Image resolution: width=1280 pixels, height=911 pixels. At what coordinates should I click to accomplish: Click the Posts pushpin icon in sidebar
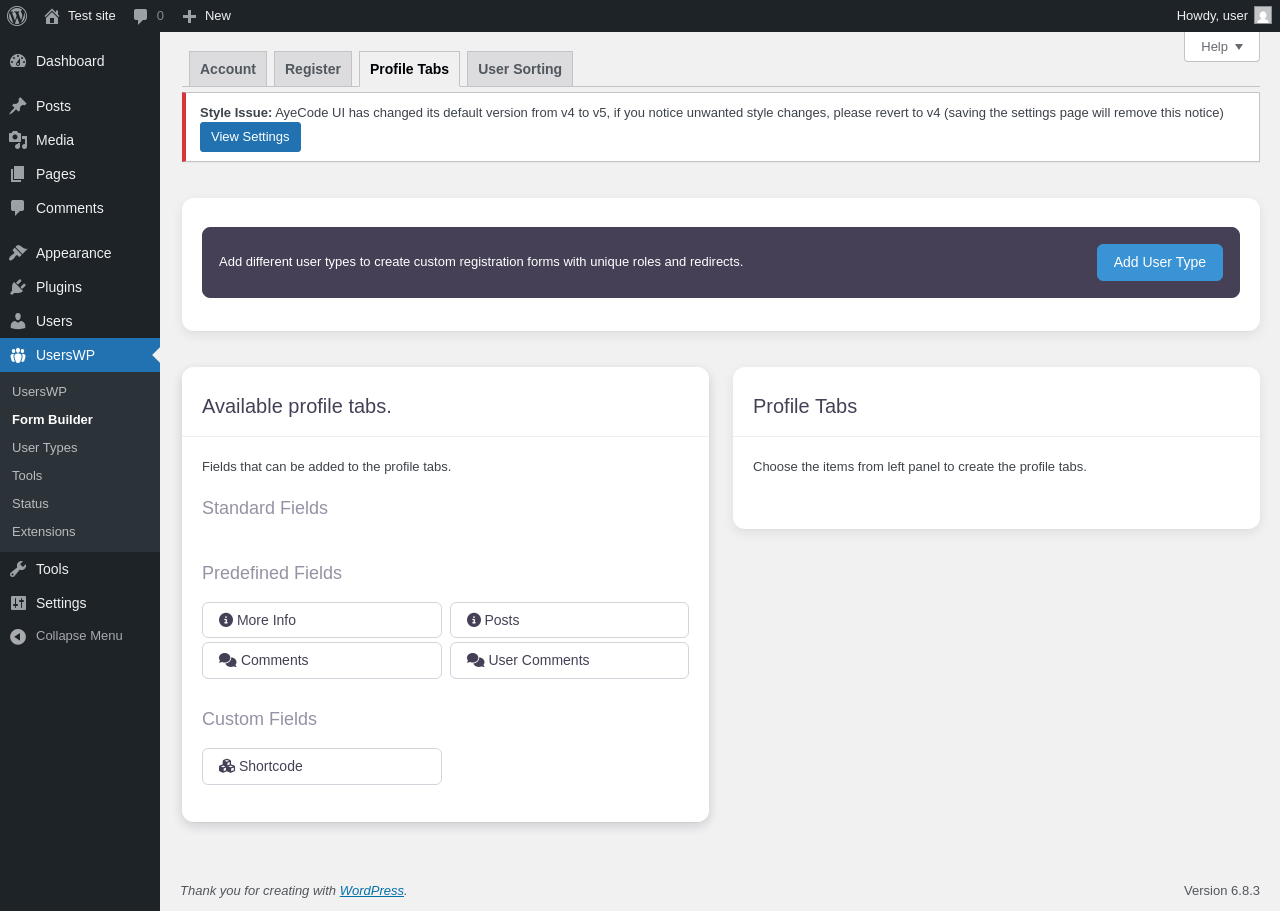[x=18, y=106]
